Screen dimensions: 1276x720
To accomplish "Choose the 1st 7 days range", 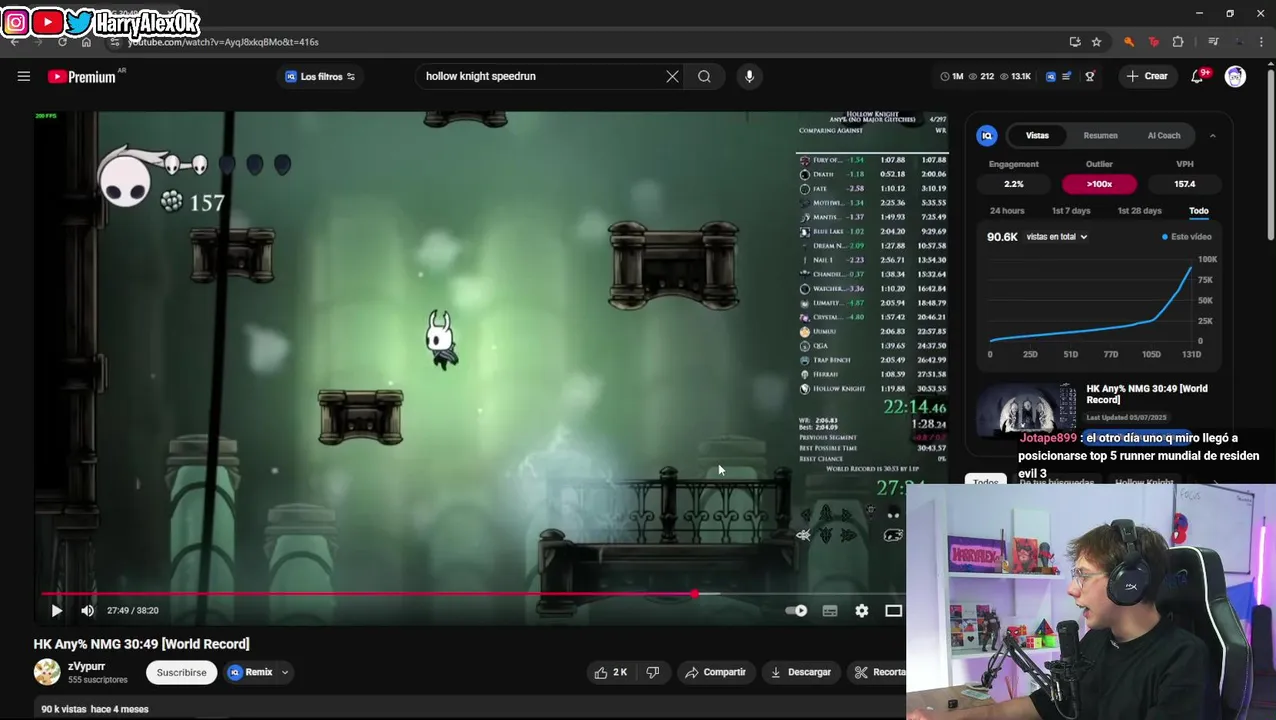I will point(1071,211).
